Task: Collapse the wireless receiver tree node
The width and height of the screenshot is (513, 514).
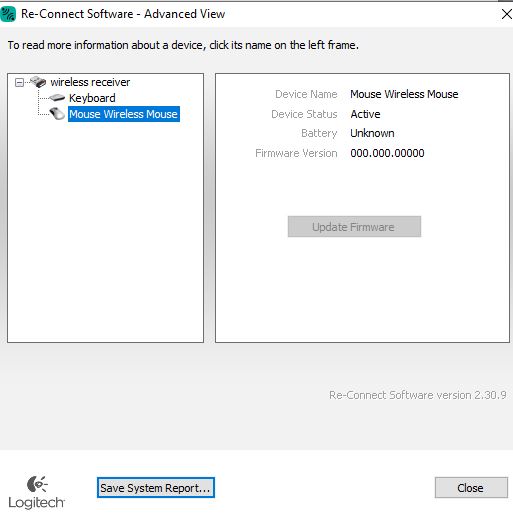Action: (20, 82)
